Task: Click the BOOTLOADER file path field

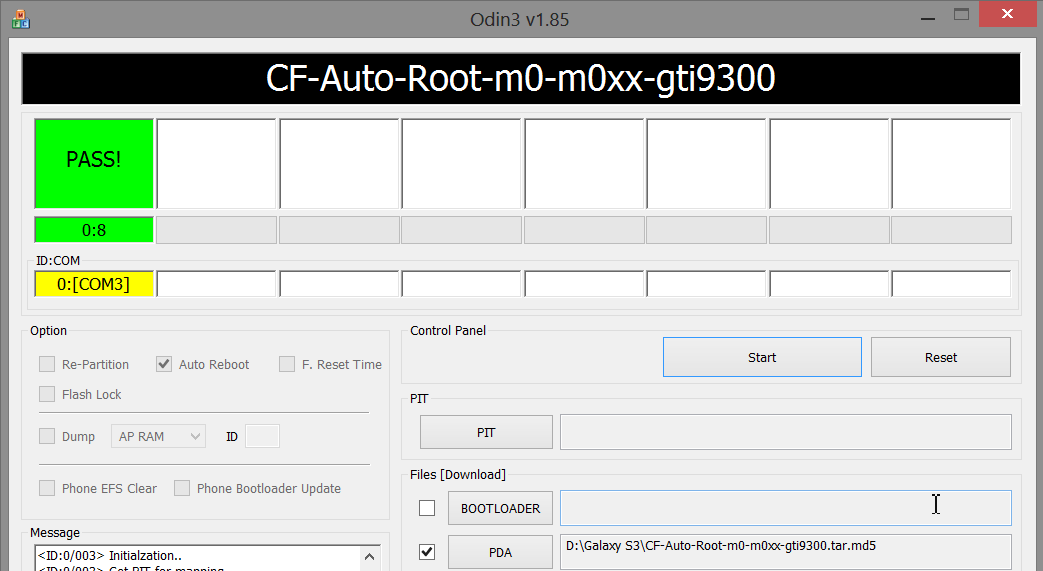Action: 786,508
